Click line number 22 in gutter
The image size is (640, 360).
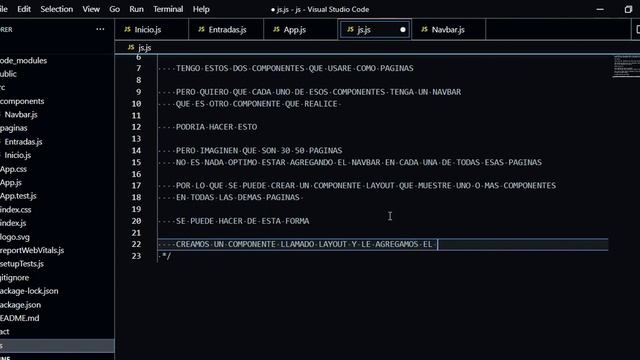[x=136, y=244]
